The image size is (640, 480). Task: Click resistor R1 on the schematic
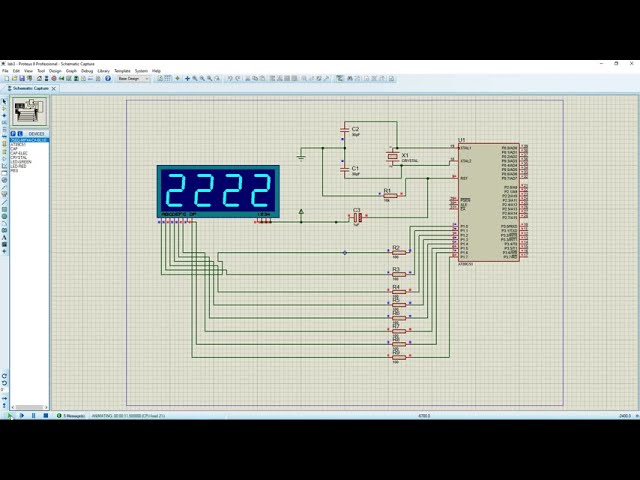click(391, 196)
